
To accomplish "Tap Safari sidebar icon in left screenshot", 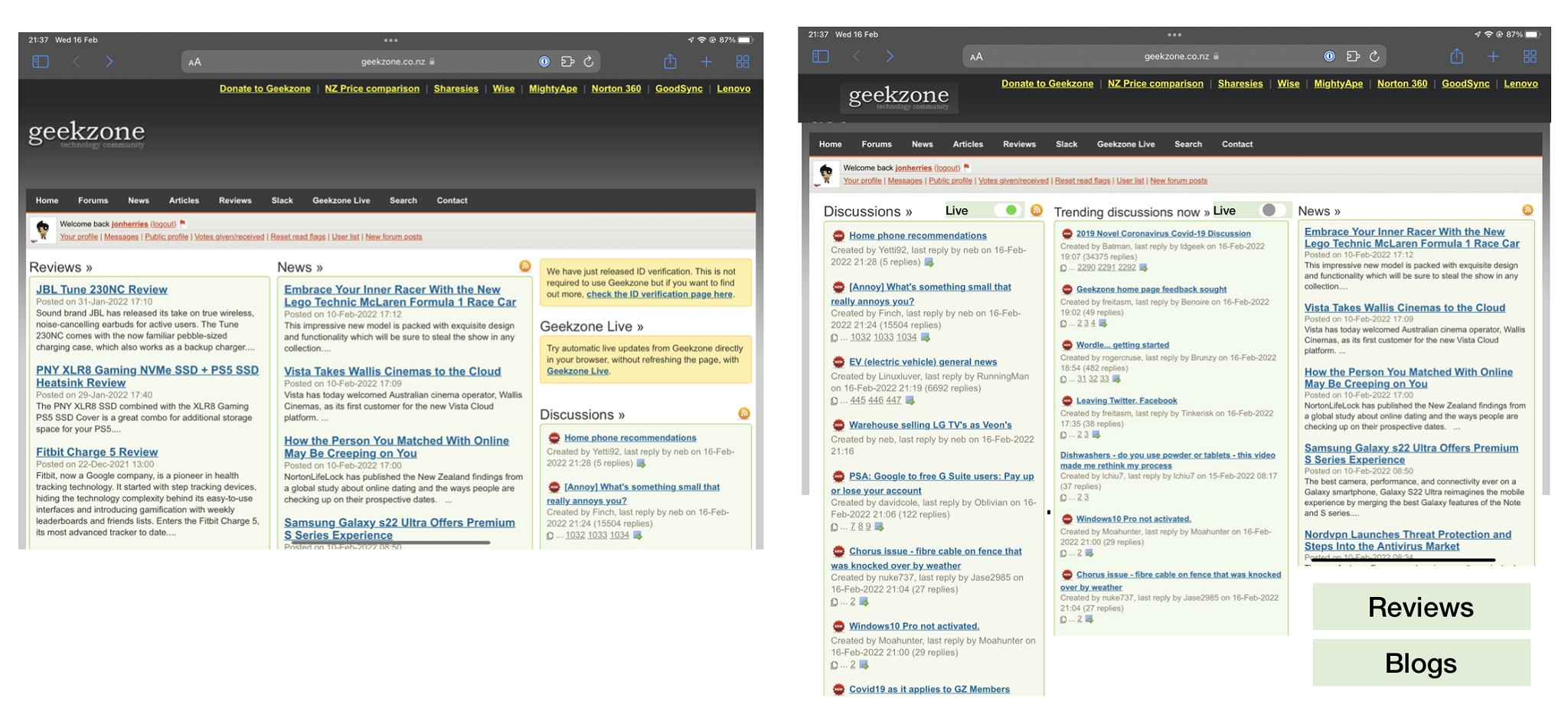I will (x=41, y=61).
